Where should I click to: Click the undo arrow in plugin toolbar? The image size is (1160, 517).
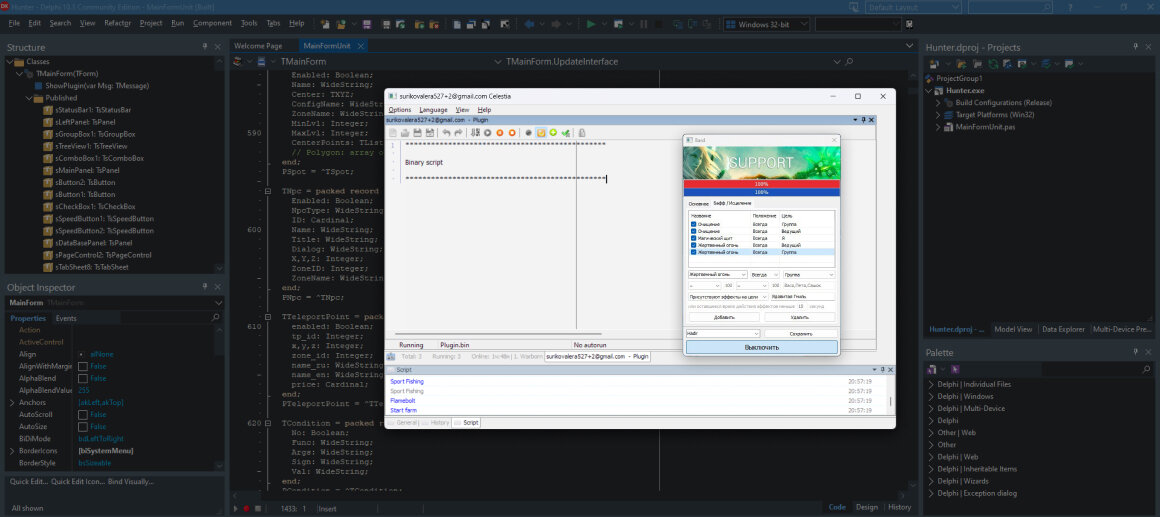(x=445, y=132)
